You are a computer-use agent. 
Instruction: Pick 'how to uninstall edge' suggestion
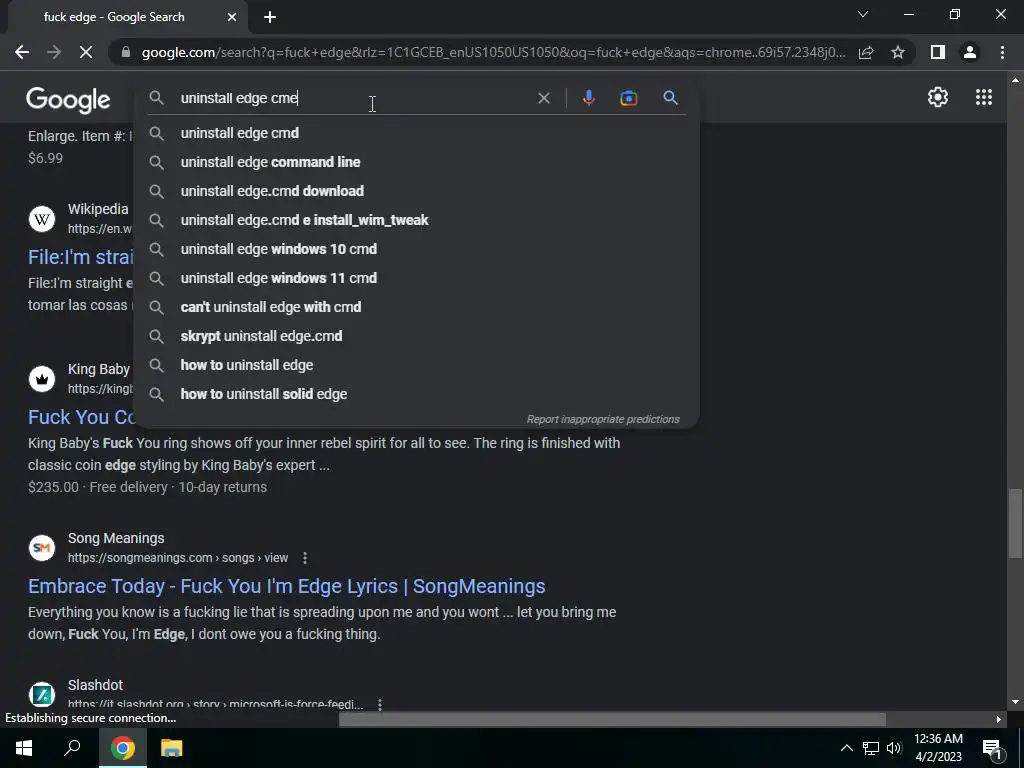[x=417, y=365]
